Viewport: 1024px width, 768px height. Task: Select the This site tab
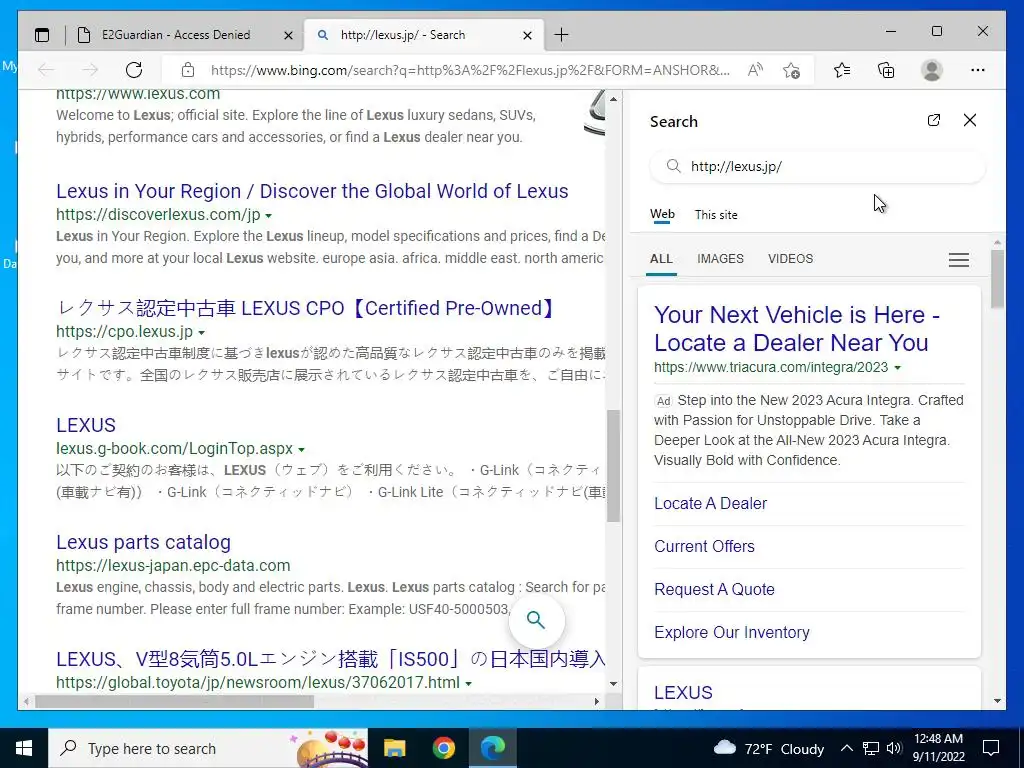point(716,215)
